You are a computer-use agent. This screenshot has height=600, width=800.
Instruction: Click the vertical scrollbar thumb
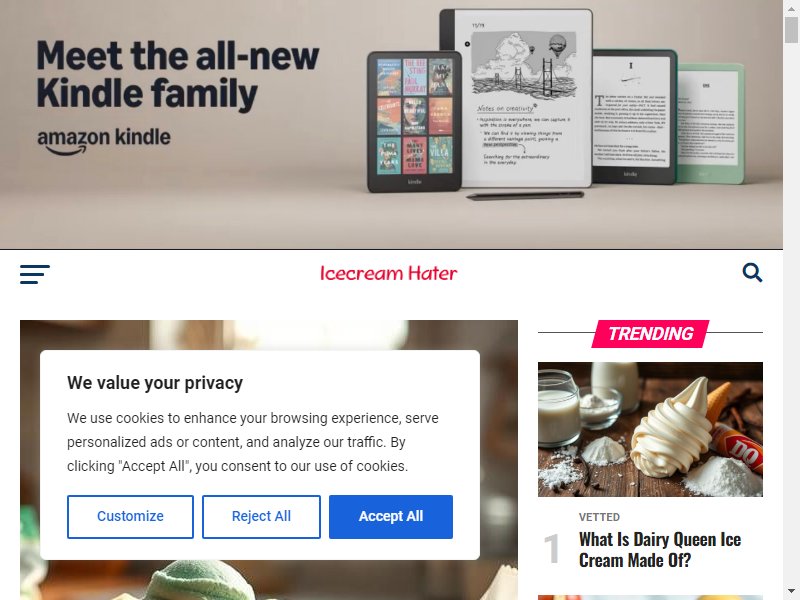[x=791, y=30]
